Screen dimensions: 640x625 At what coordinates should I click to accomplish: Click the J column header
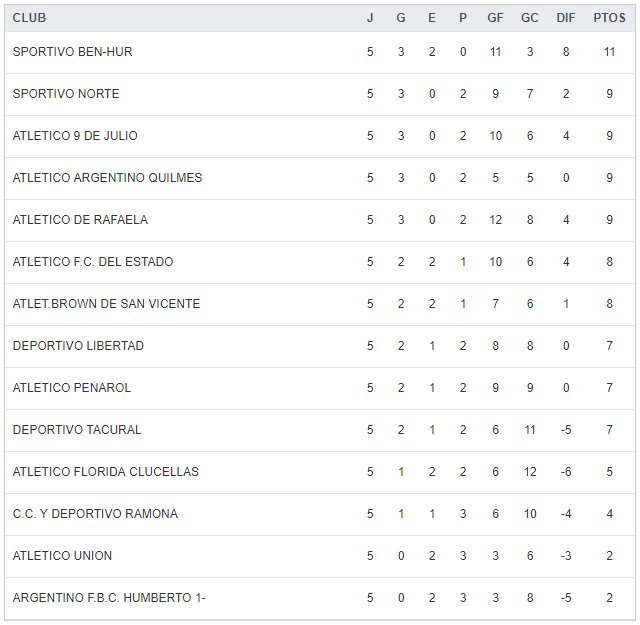pos(370,18)
